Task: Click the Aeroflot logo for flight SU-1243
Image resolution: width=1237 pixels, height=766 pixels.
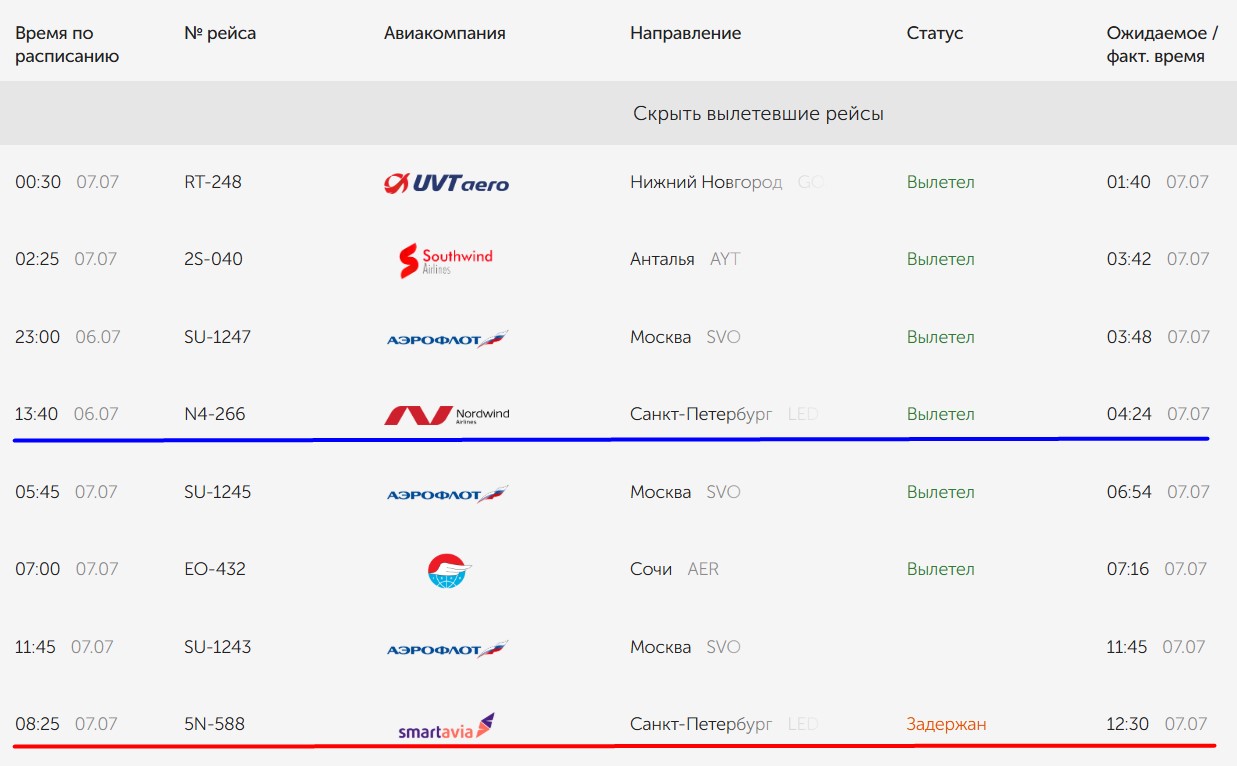Action: click(x=447, y=649)
